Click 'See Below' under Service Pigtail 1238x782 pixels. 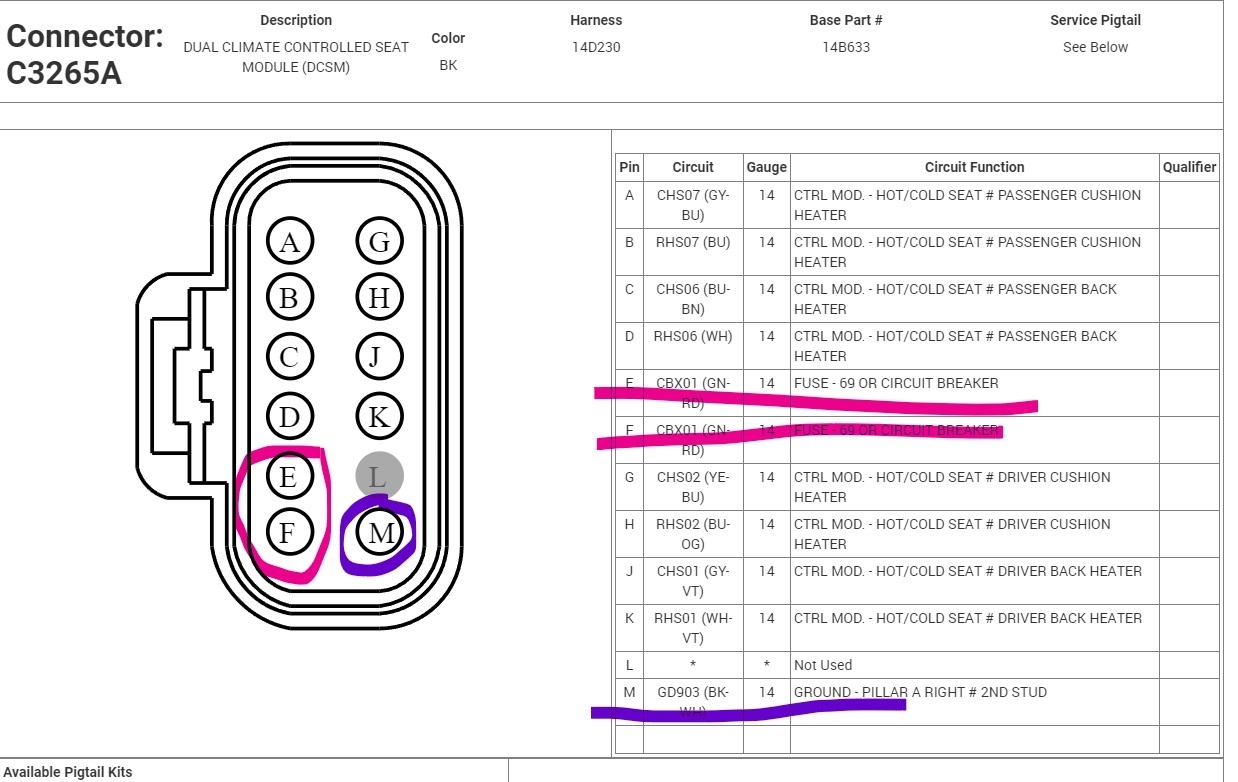click(x=1095, y=47)
